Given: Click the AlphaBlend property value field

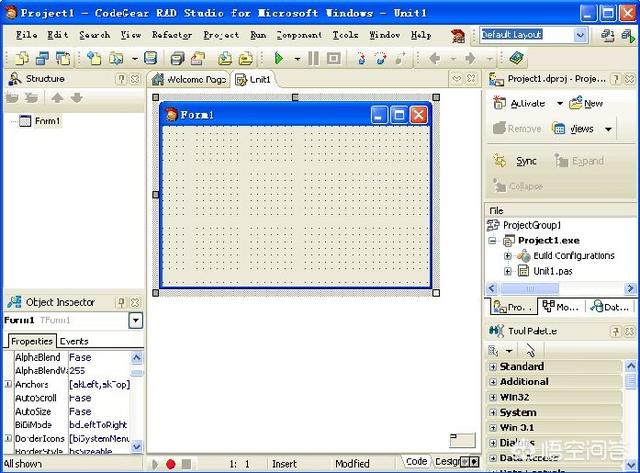Looking at the screenshot, I should (x=98, y=357).
